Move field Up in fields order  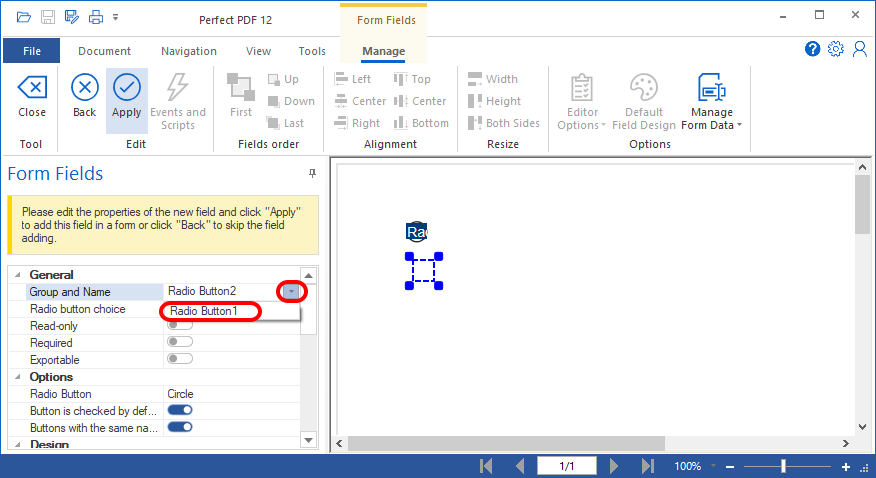tap(283, 79)
